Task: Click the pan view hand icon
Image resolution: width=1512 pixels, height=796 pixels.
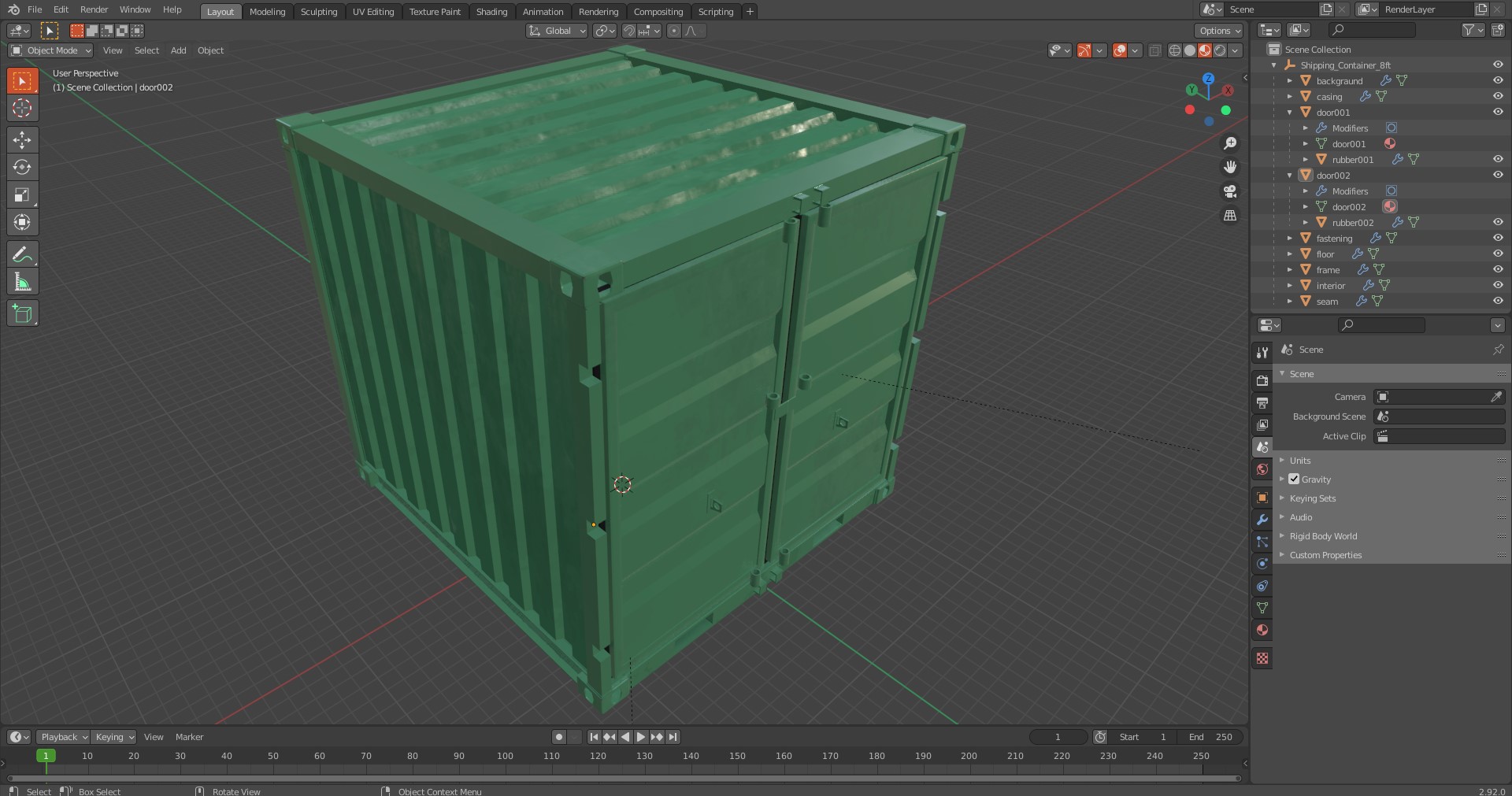Action: pos(1230,167)
